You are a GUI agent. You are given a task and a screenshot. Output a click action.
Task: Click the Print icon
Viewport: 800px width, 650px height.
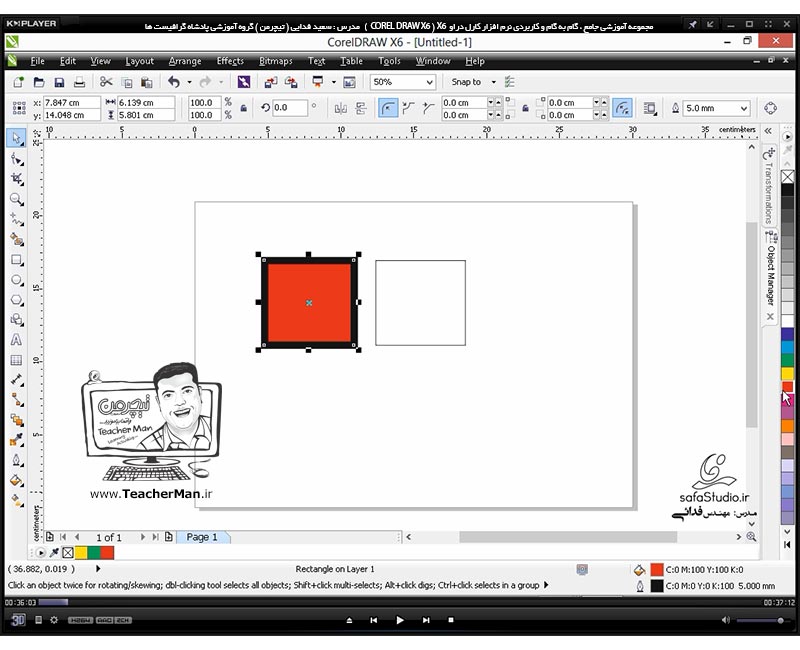[80, 82]
